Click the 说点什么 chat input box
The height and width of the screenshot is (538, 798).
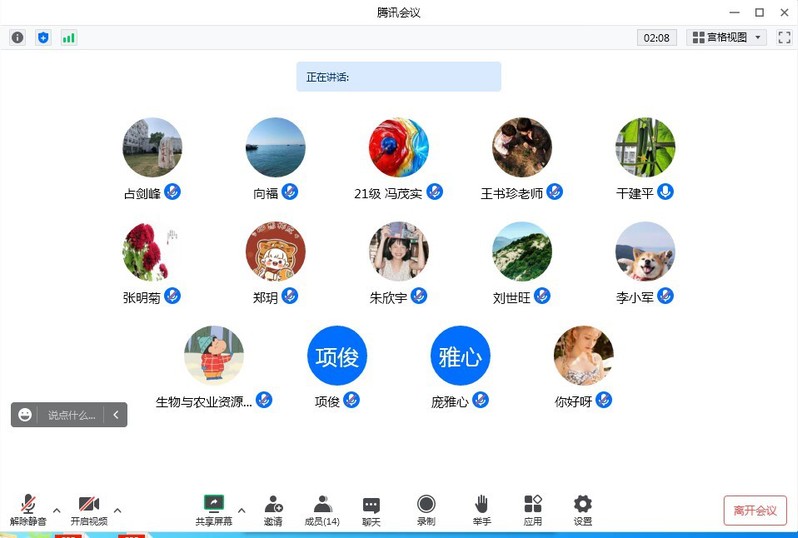point(72,415)
